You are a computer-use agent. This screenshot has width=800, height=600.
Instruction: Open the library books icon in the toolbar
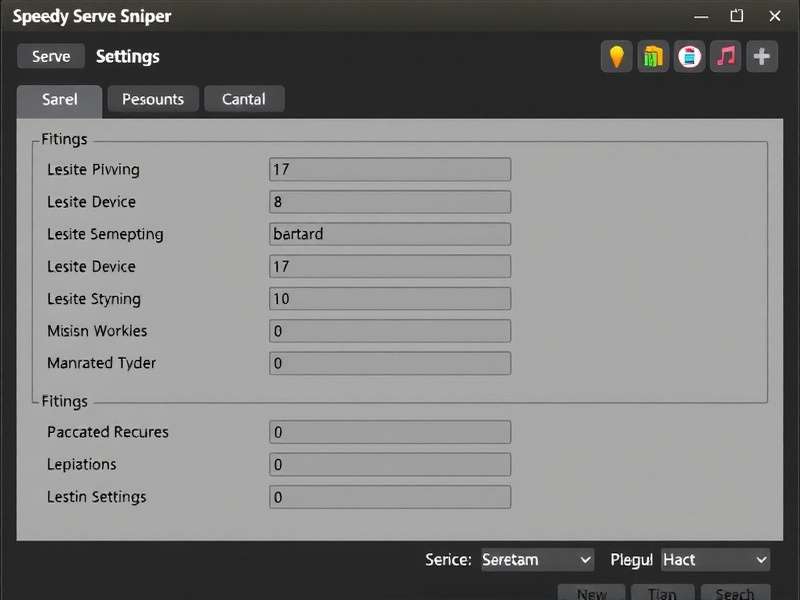(x=652, y=57)
